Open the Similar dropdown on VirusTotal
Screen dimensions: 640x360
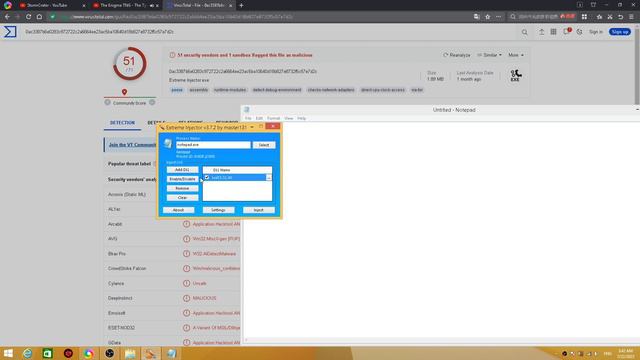489,55
